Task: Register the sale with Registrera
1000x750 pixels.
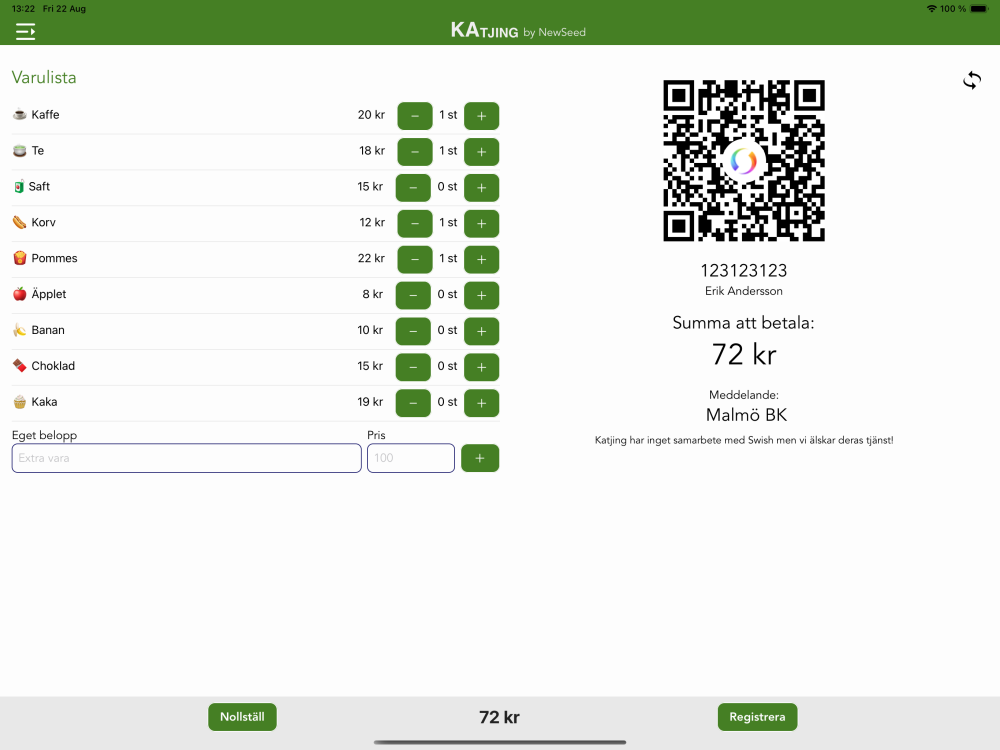Action: pyautogui.click(x=758, y=717)
